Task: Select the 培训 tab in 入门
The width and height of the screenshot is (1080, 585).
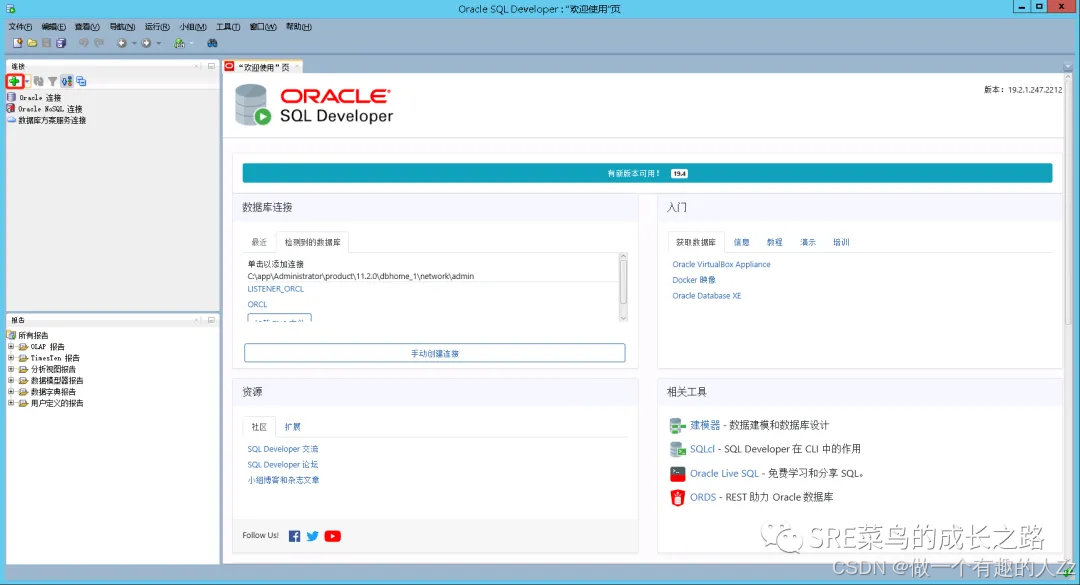Action: 841,243
